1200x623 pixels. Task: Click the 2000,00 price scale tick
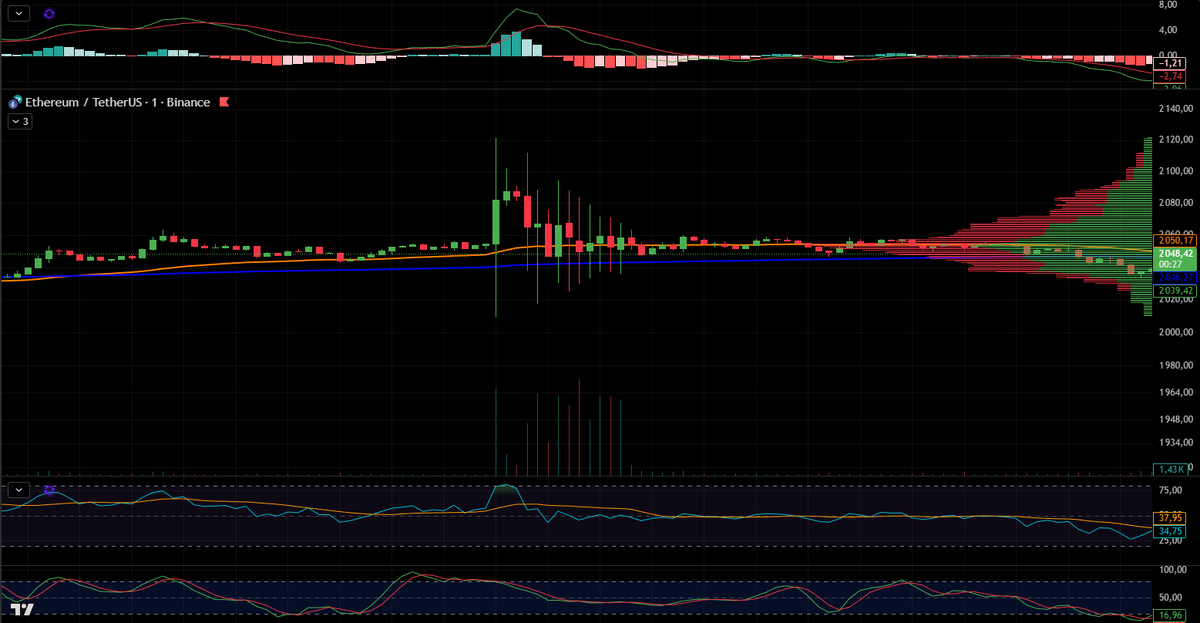pos(1174,332)
